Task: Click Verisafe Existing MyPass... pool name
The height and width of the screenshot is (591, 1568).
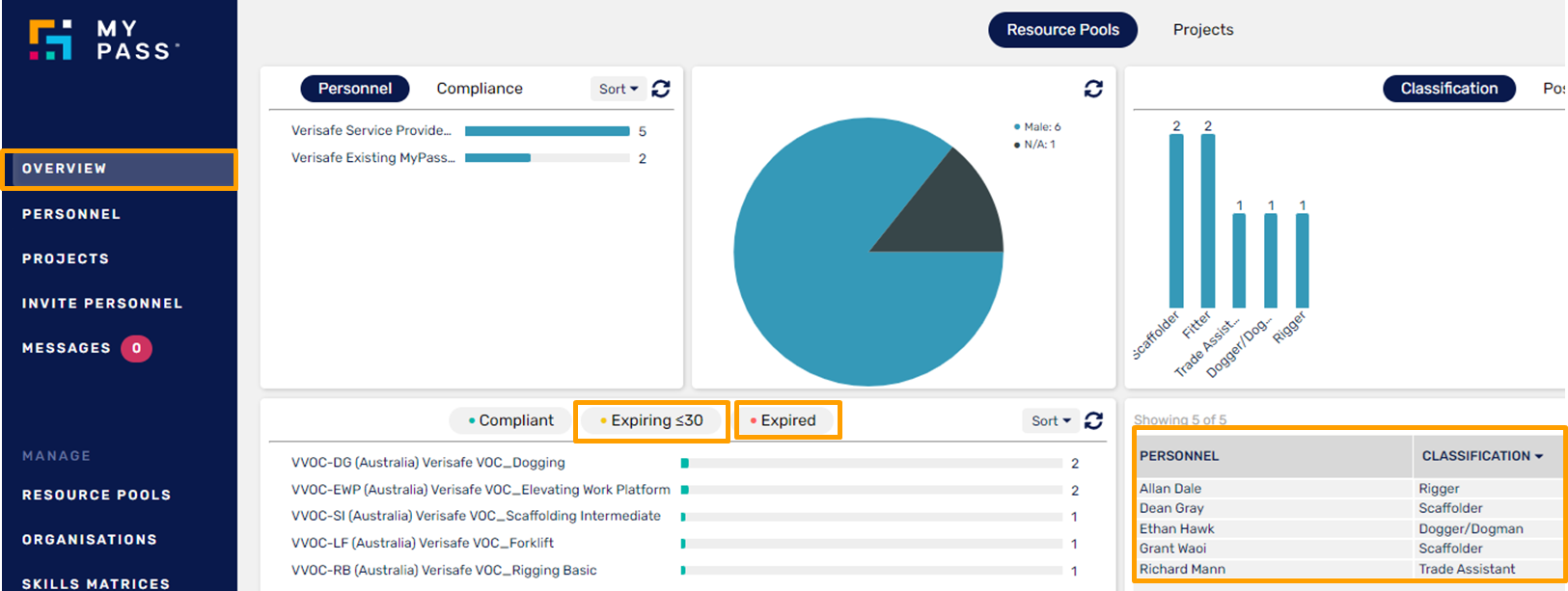Action: point(373,158)
